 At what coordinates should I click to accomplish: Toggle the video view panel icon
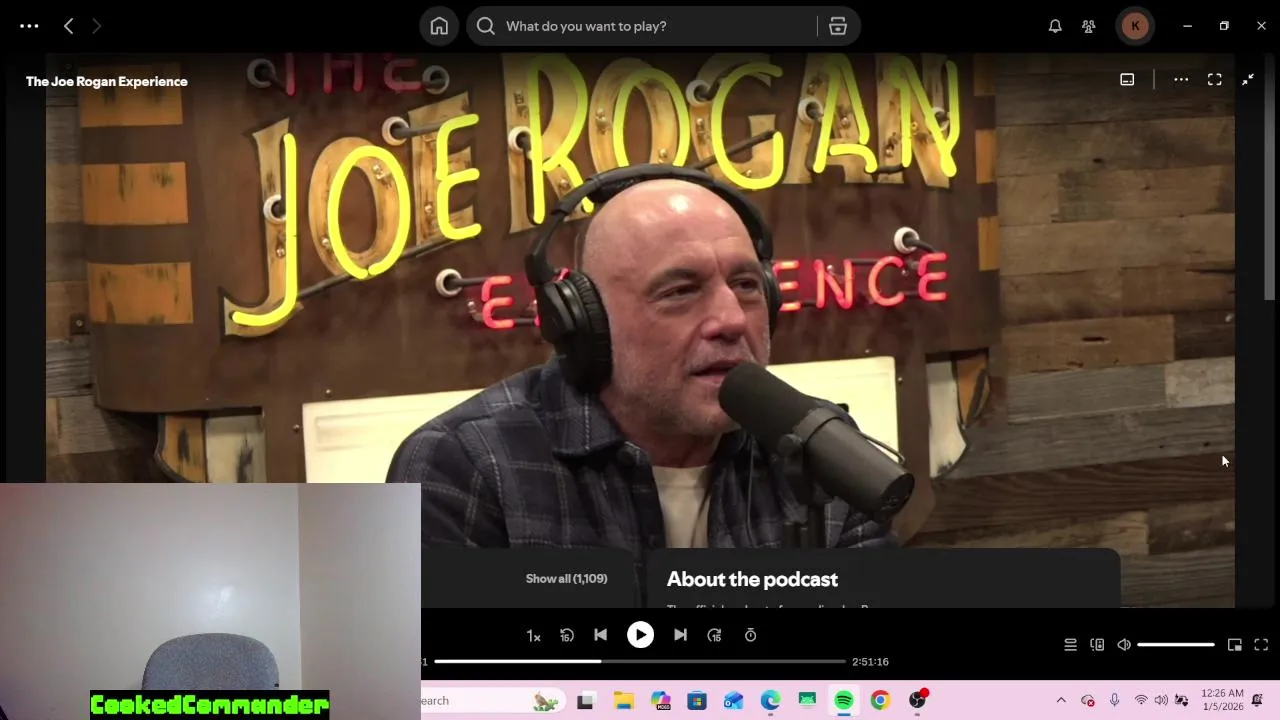(1127, 80)
